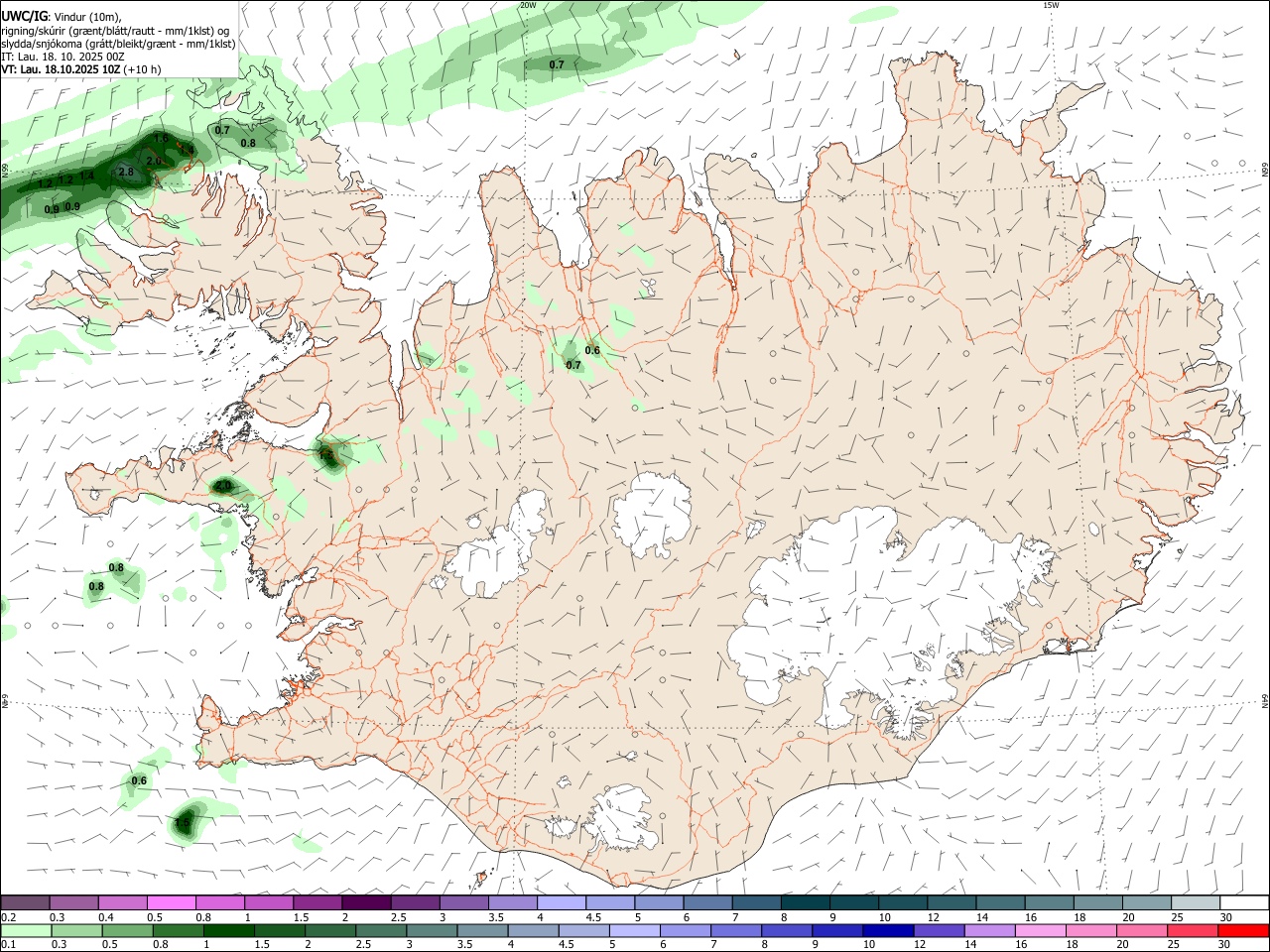1270x952 pixels.
Task: Click the periwinkle 4 swatch in the purple scale
Action: pyautogui.click(x=562, y=902)
